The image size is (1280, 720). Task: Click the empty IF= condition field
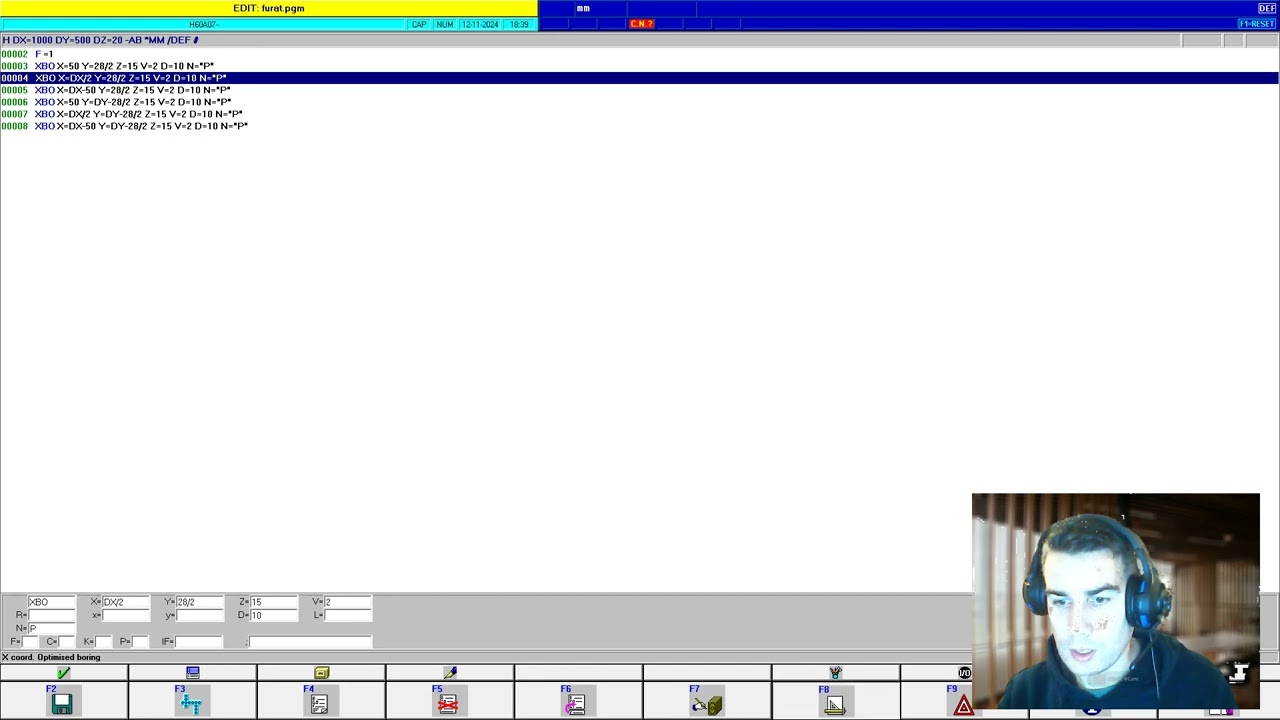tap(199, 641)
